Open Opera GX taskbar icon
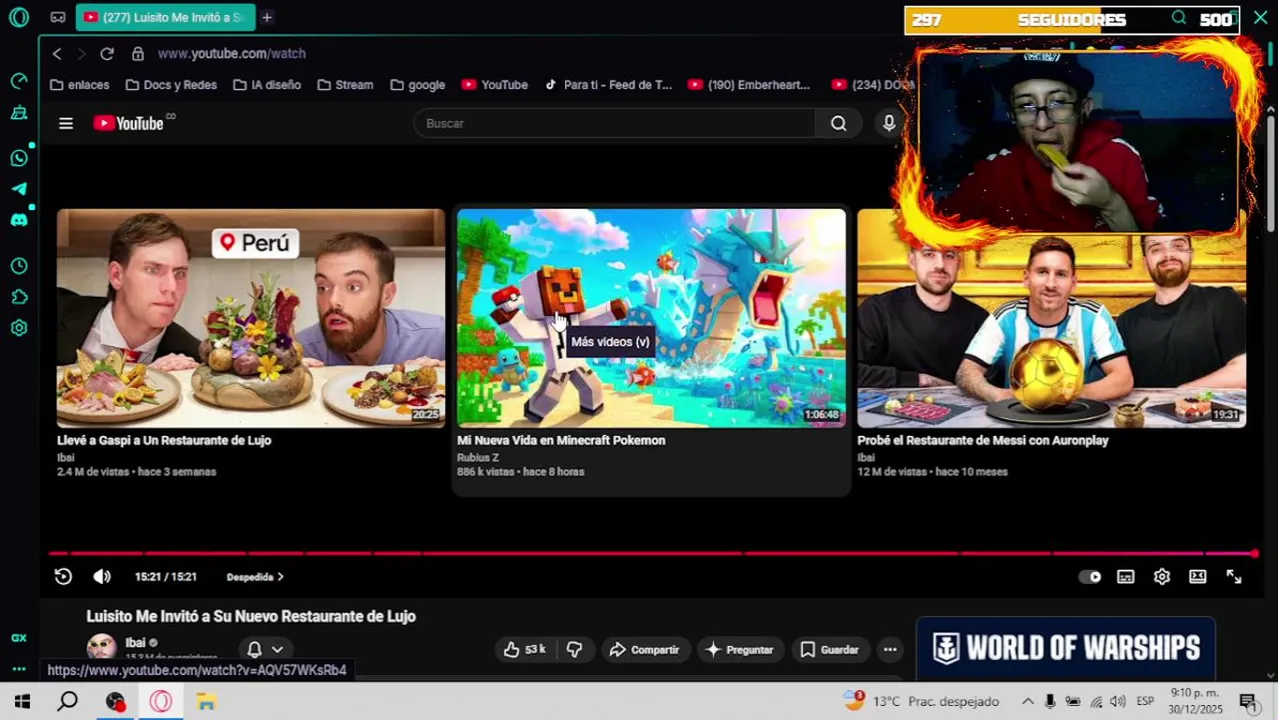Image resolution: width=1278 pixels, height=720 pixels. [161, 702]
